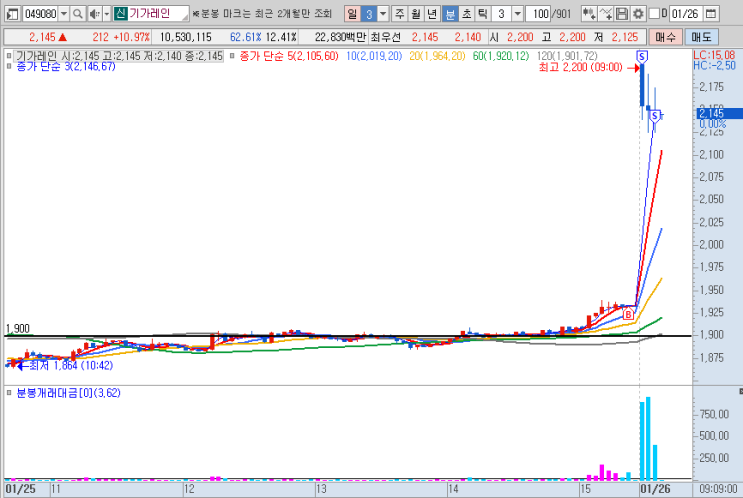Screen dimensions: 743x498
Task: Click the 1,900 horizontal line label
Action: pos(18,328)
